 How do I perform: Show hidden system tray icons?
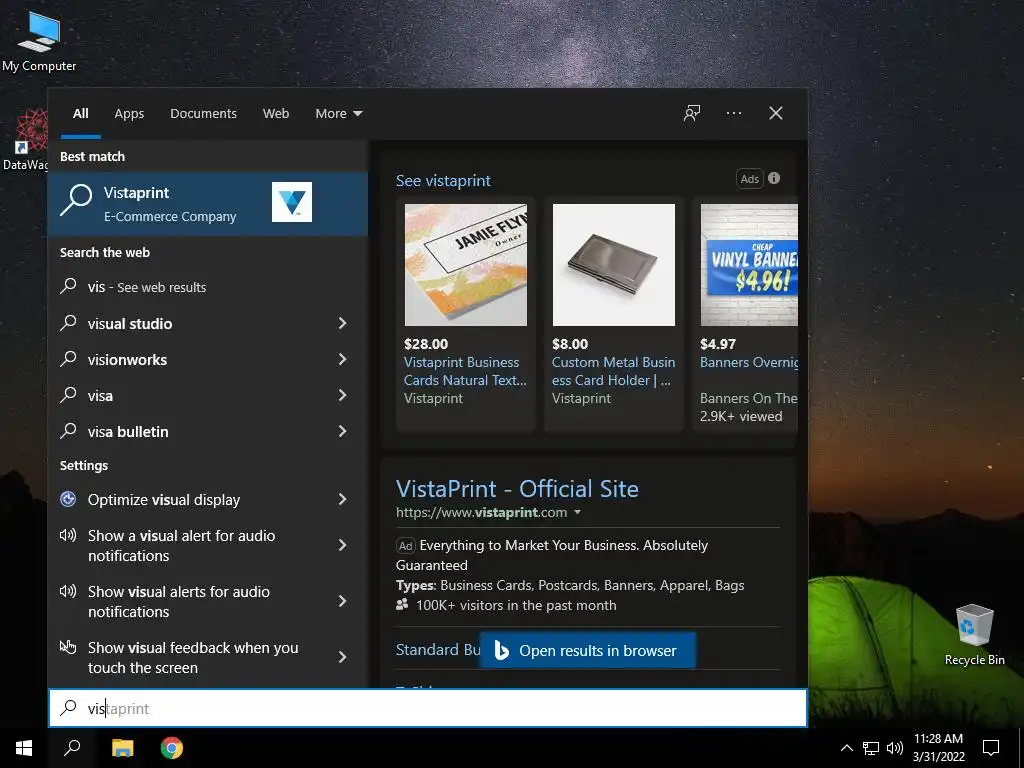[846, 748]
